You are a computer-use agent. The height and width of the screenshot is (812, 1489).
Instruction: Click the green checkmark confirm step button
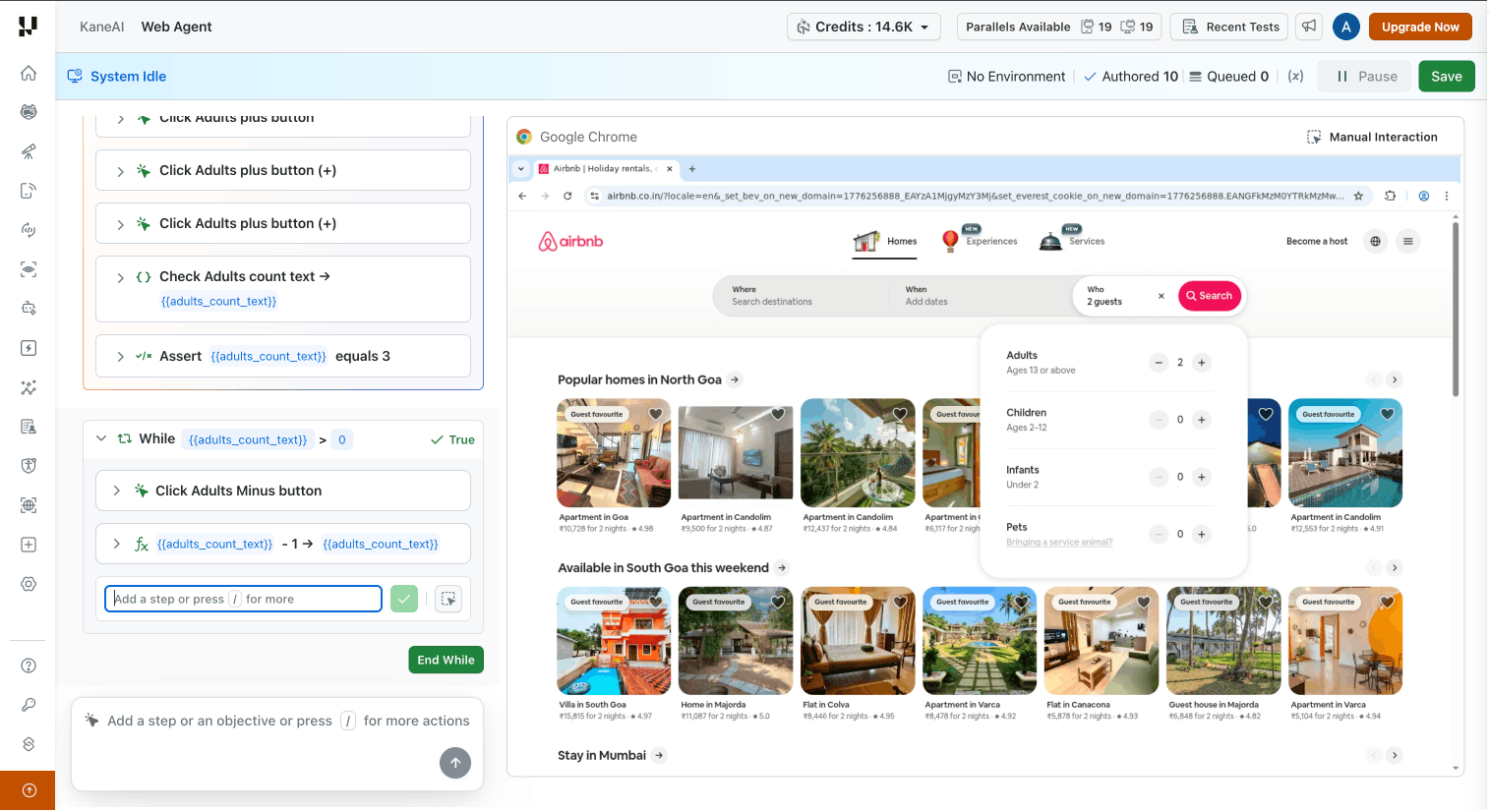point(404,599)
